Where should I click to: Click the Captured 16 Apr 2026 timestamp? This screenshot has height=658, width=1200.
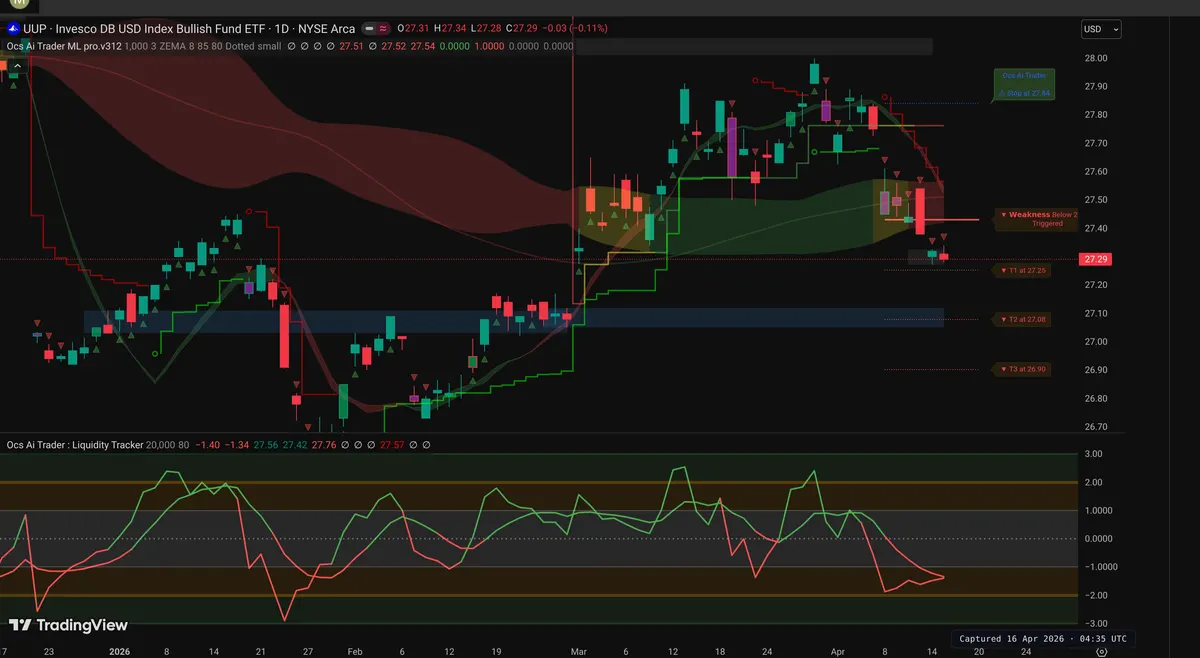pyautogui.click(x=1043, y=638)
